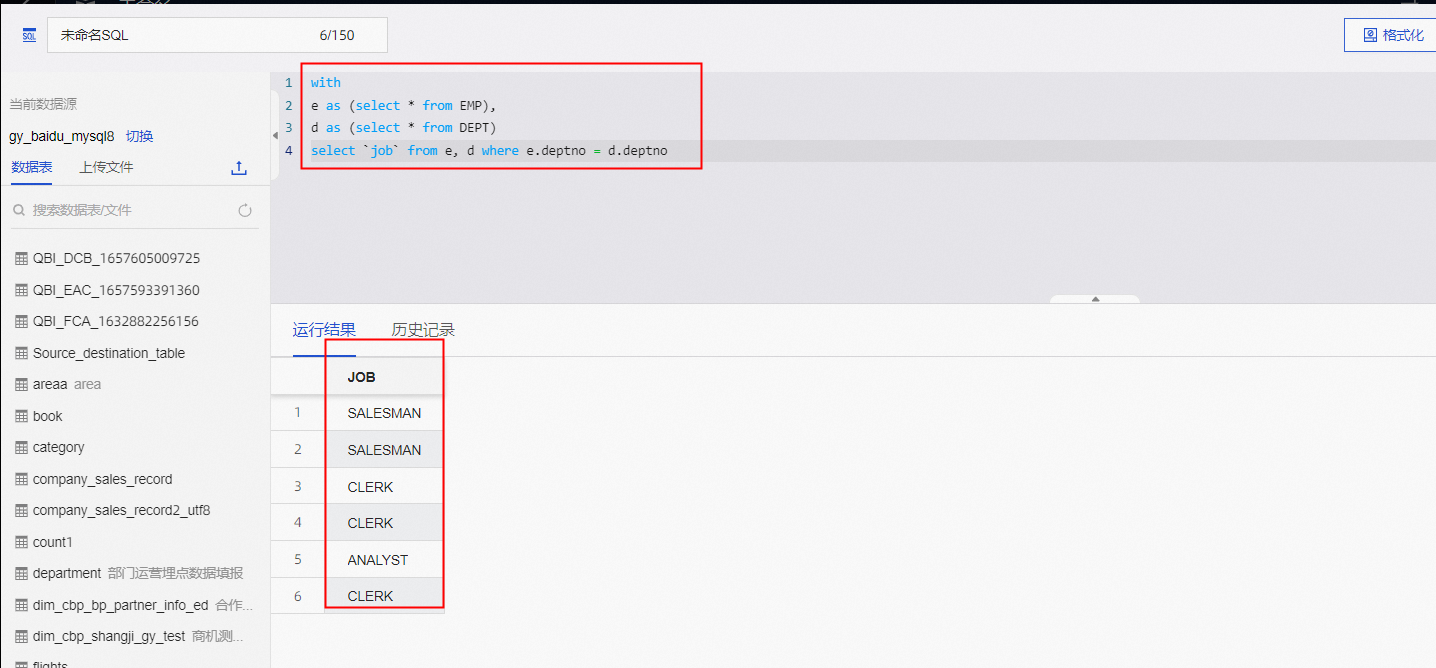
Task: Click the SQL file icon beside name field
Action: click(x=29, y=35)
